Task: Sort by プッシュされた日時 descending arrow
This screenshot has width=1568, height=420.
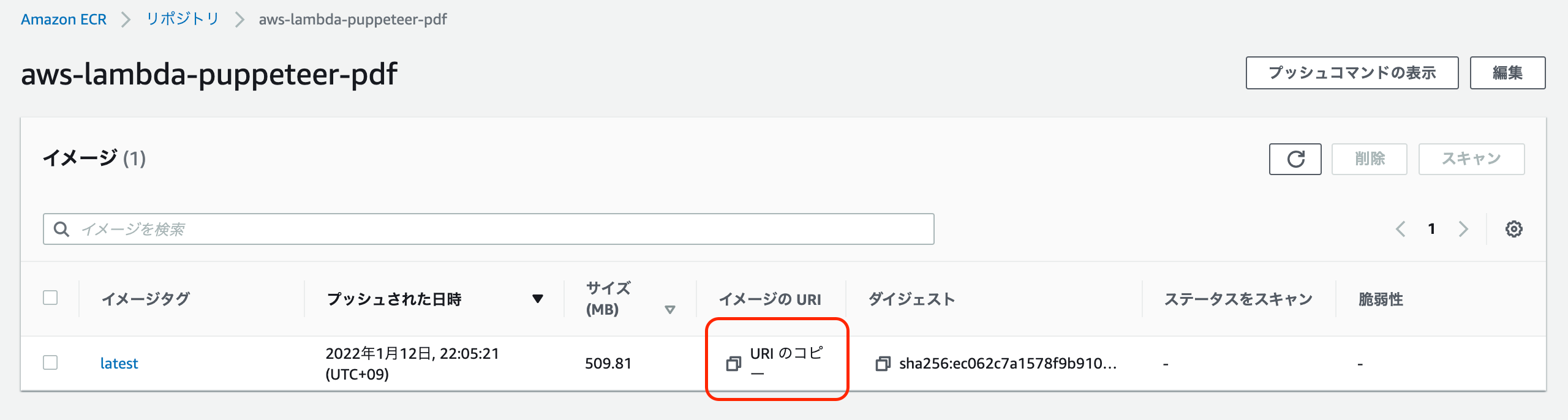Action: coord(538,299)
